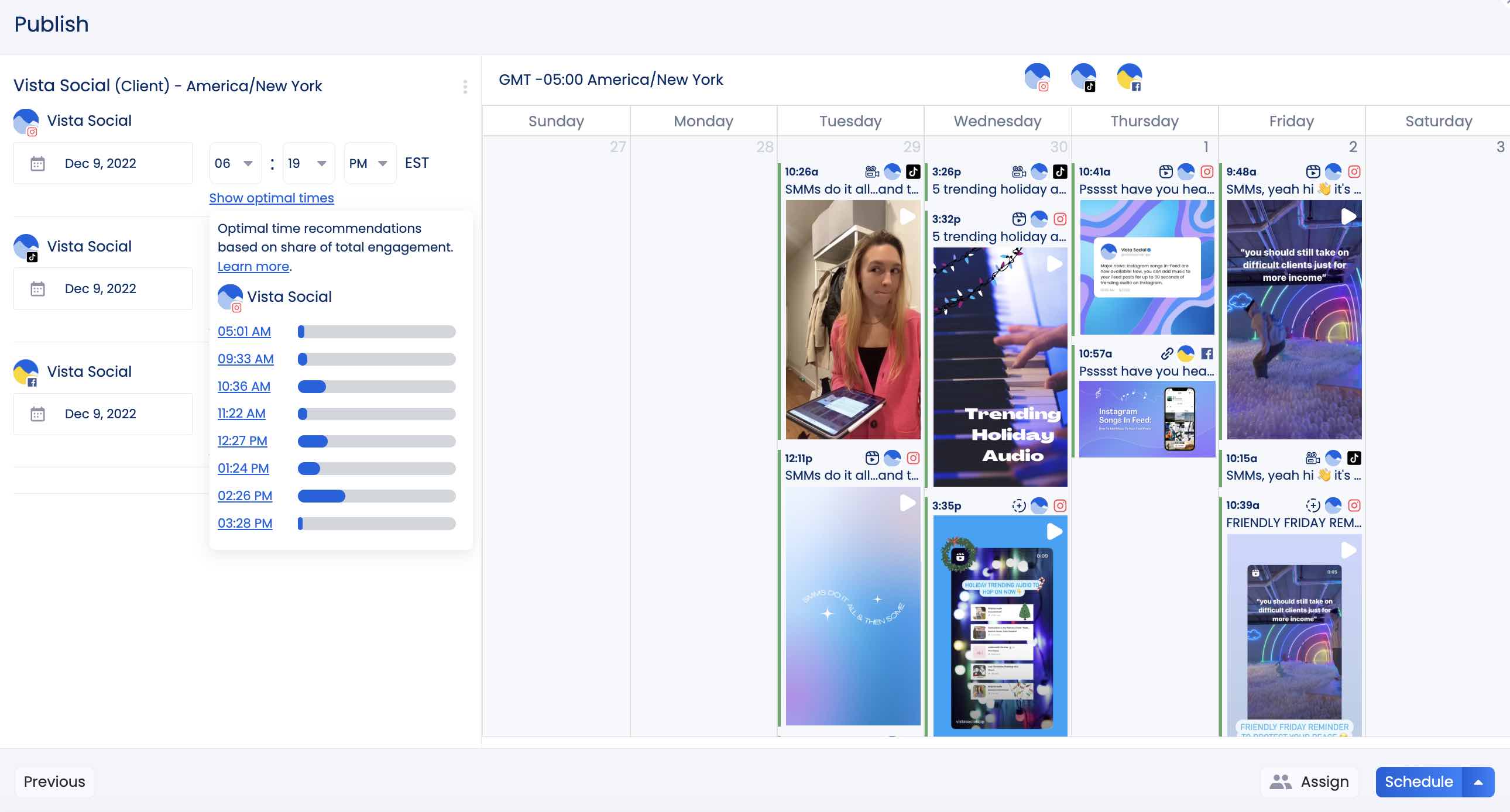
Task: Click the three-dot menu beside client name
Action: coord(465,87)
